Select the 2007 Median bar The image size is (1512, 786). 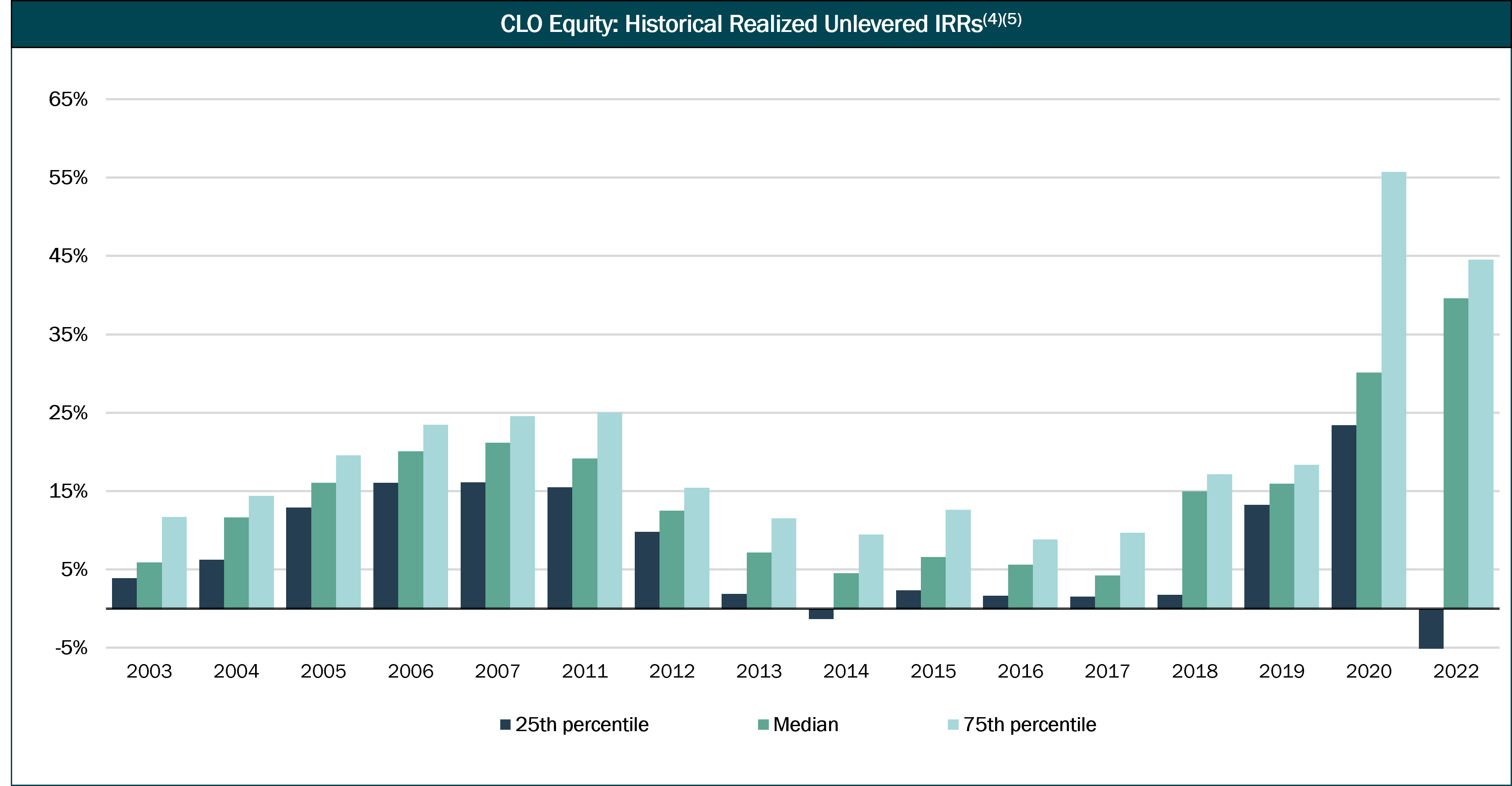(498, 525)
